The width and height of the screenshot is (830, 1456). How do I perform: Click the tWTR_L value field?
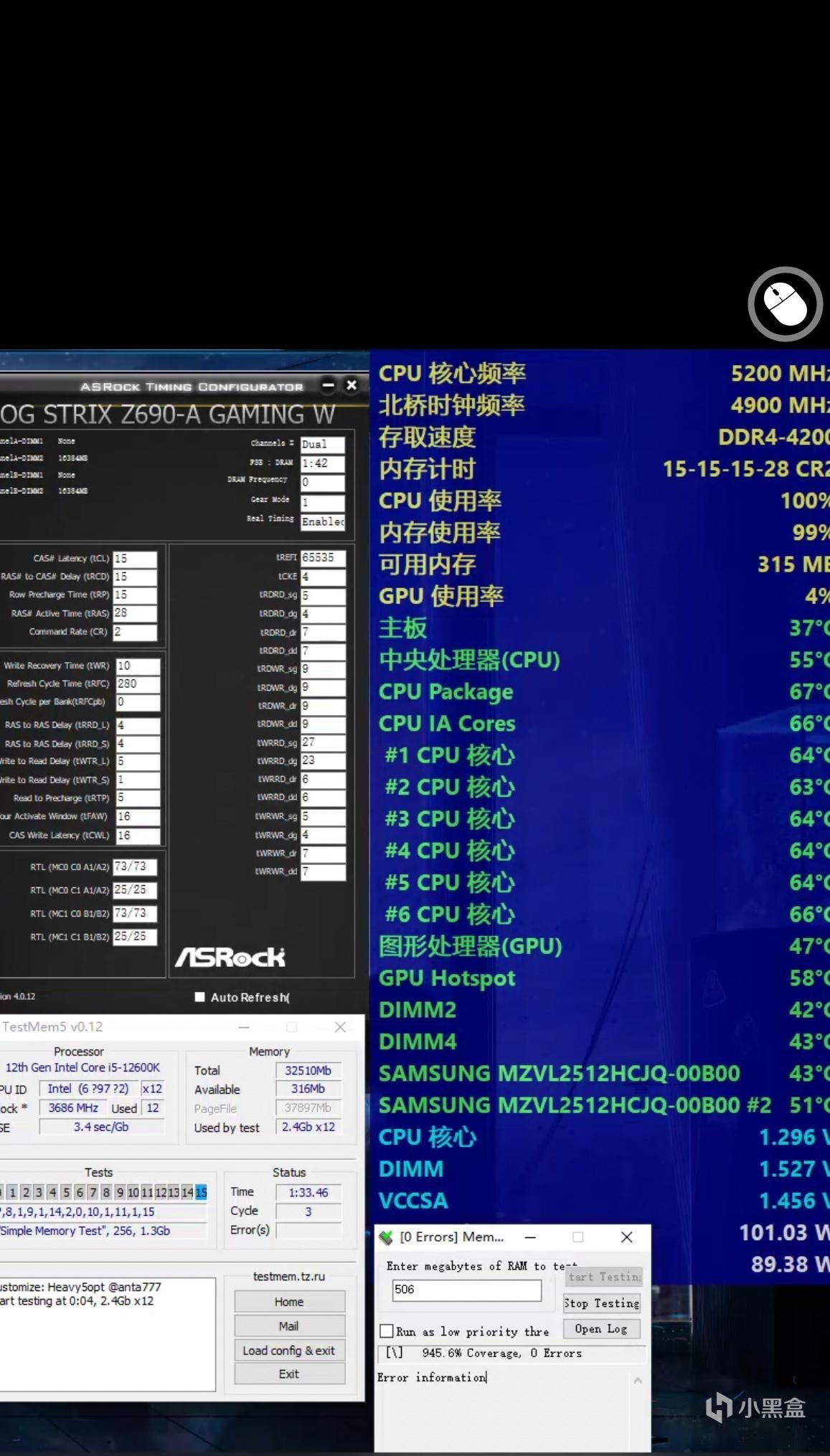click(138, 761)
